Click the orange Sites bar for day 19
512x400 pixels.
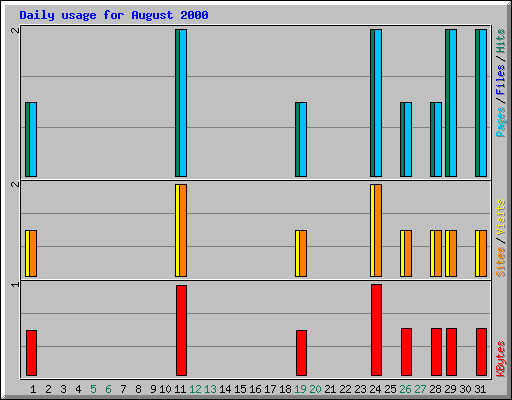point(303,253)
